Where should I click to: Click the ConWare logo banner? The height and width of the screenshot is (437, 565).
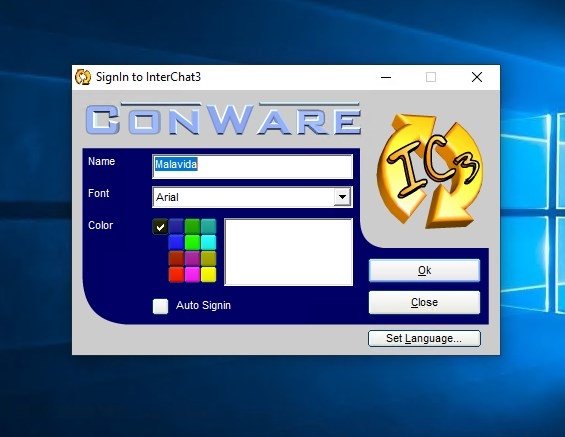tap(223, 119)
